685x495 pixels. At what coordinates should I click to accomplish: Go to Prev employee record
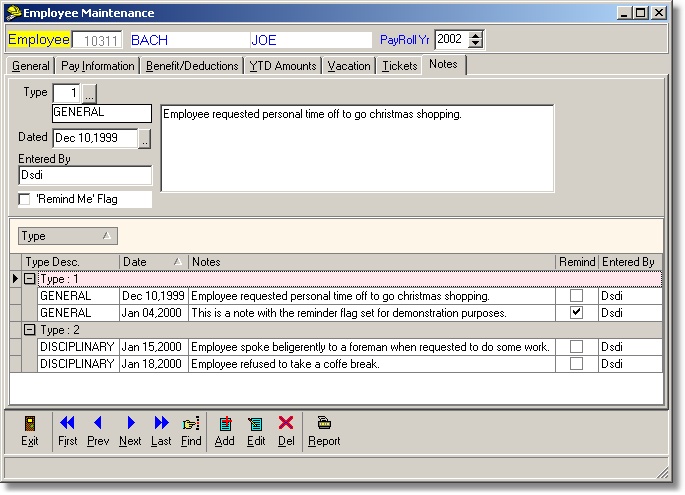[x=97, y=424]
